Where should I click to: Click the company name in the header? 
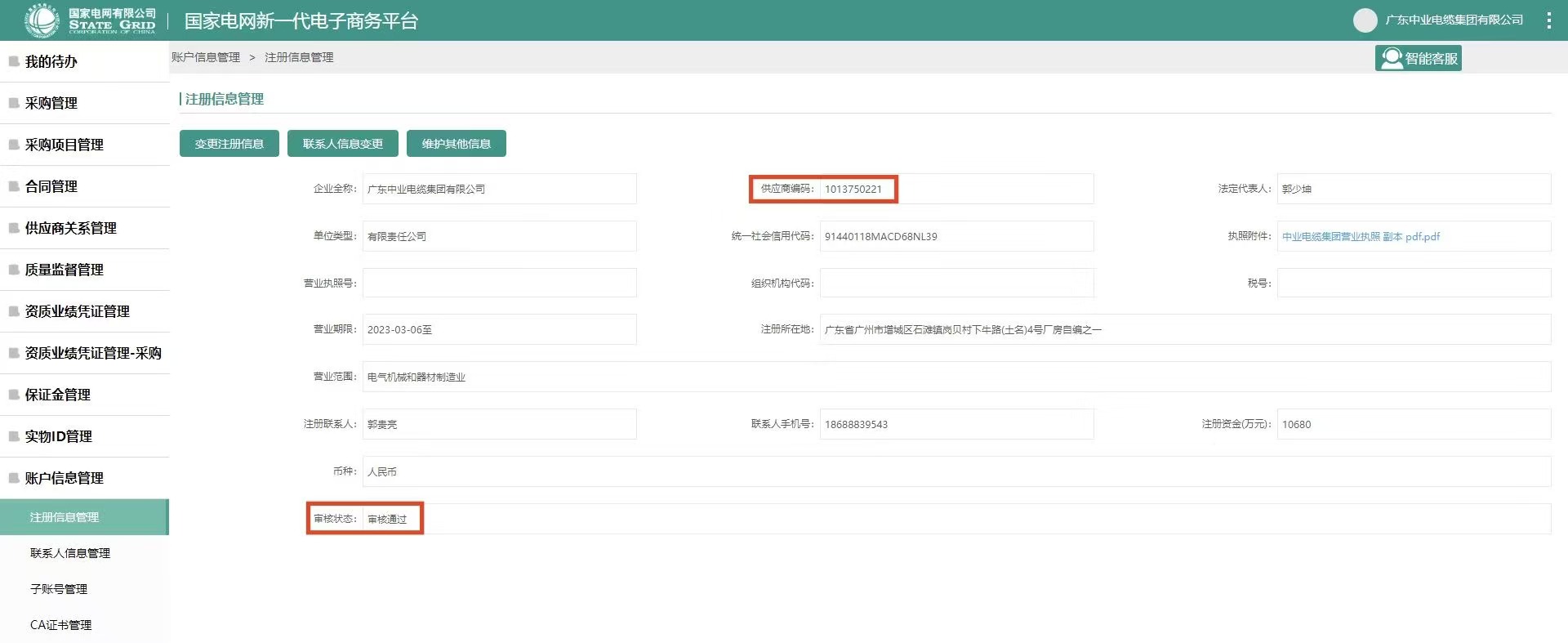(x=1454, y=20)
